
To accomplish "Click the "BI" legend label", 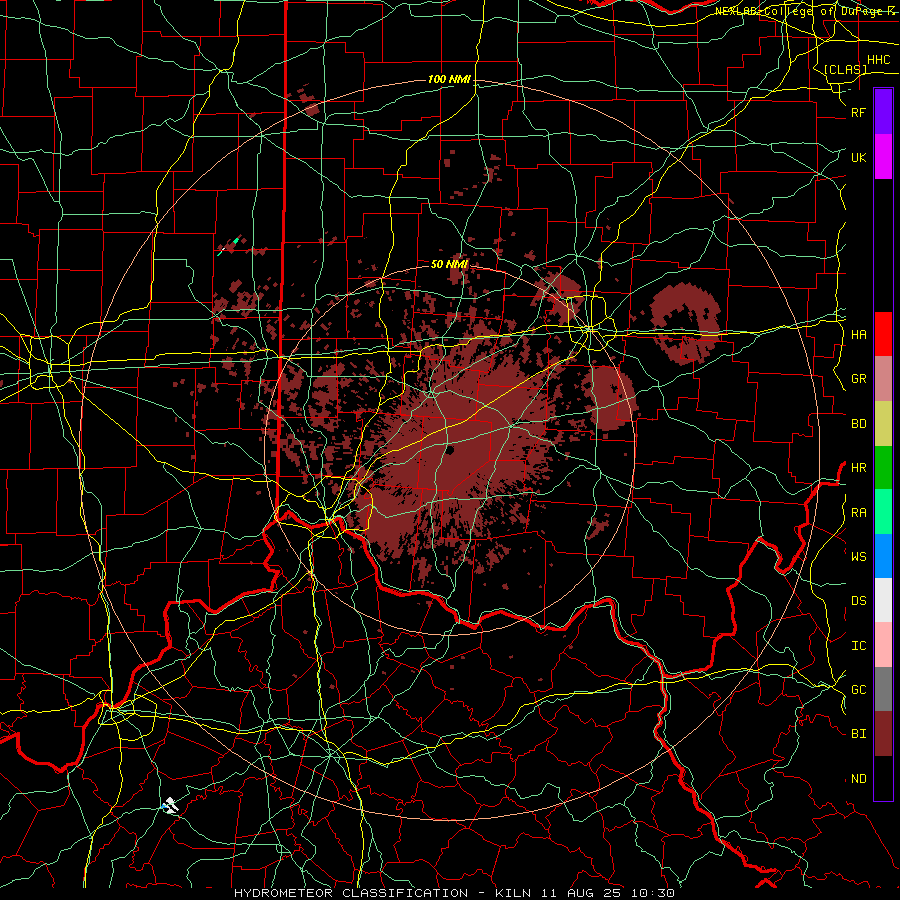I will (x=858, y=734).
